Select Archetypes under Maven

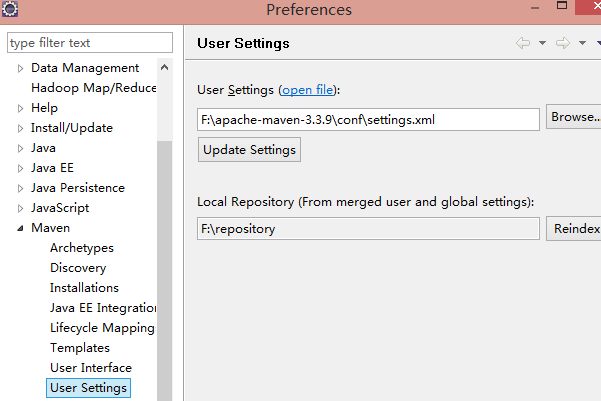pyautogui.click(x=82, y=248)
